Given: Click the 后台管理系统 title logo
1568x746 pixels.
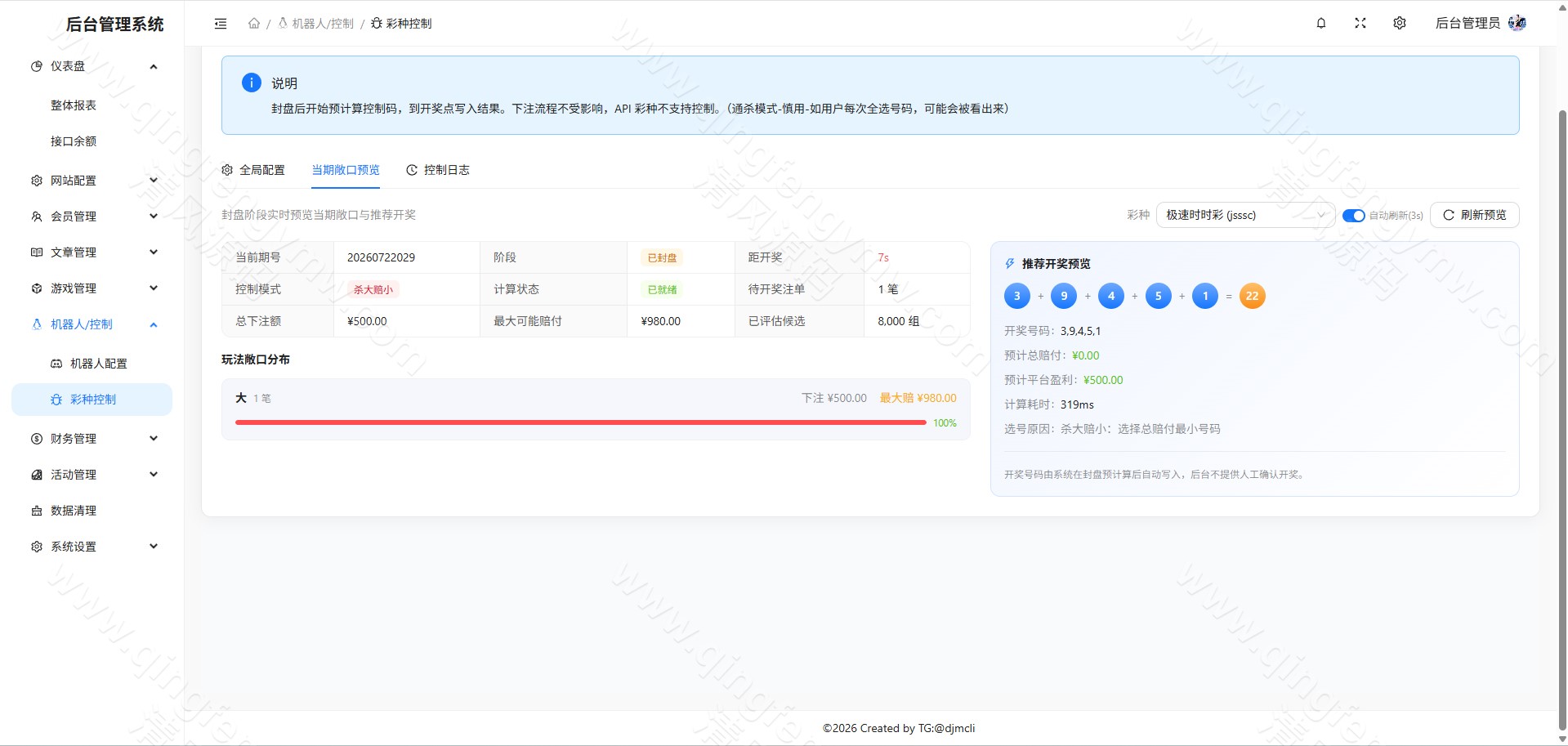Looking at the screenshot, I should (114, 25).
